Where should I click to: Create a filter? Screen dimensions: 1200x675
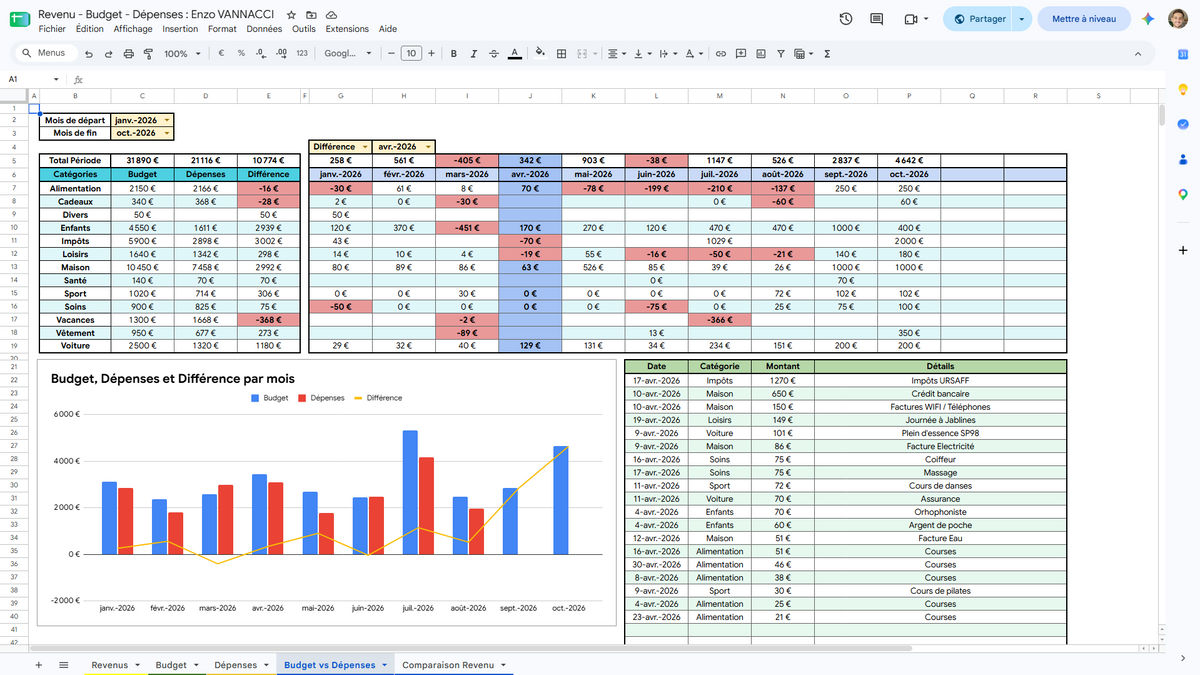click(780, 54)
